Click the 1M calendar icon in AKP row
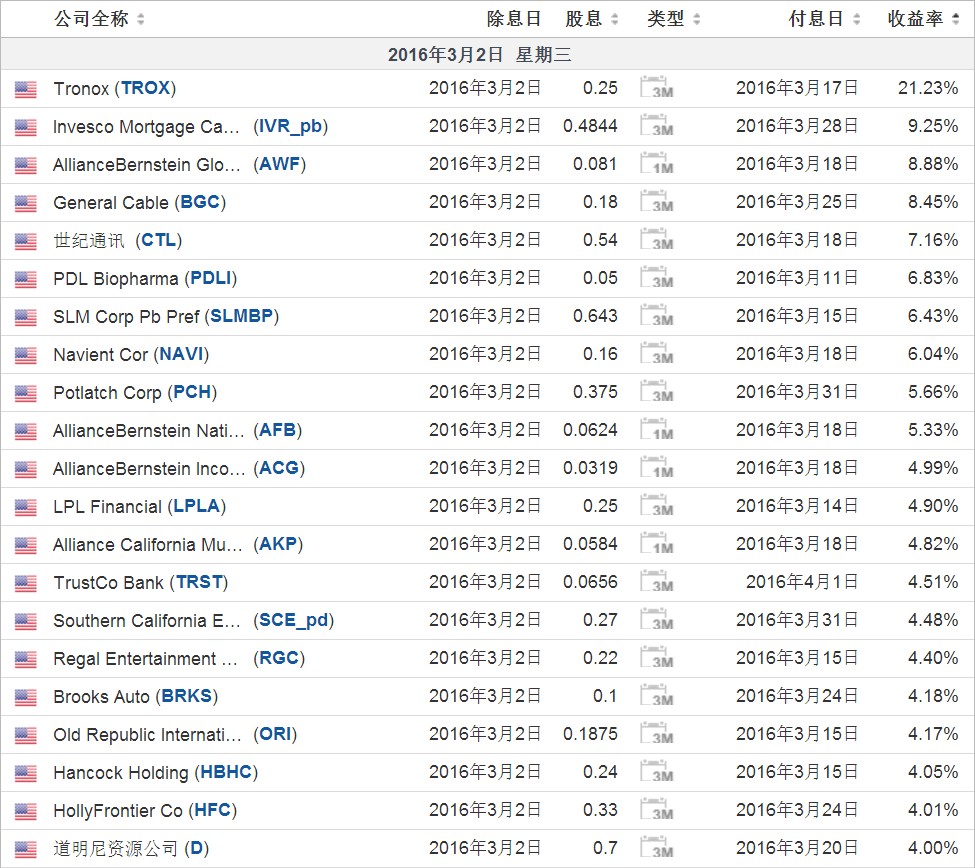Screen dimensions: 975x868 pyautogui.click(x=656, y=545)
